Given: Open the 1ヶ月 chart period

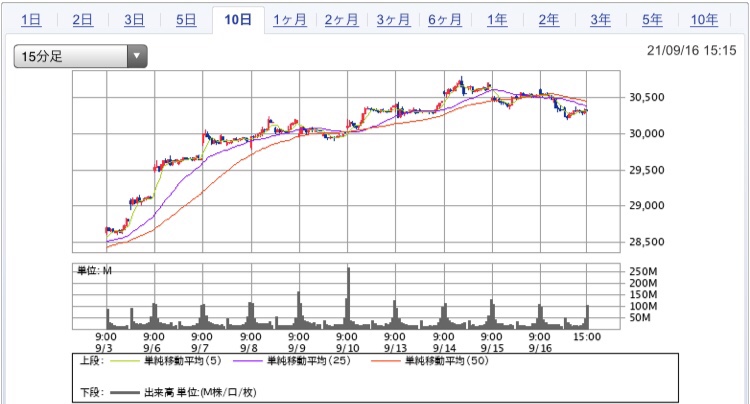Looking at the screenshot, I should click(x=290, y=20).
